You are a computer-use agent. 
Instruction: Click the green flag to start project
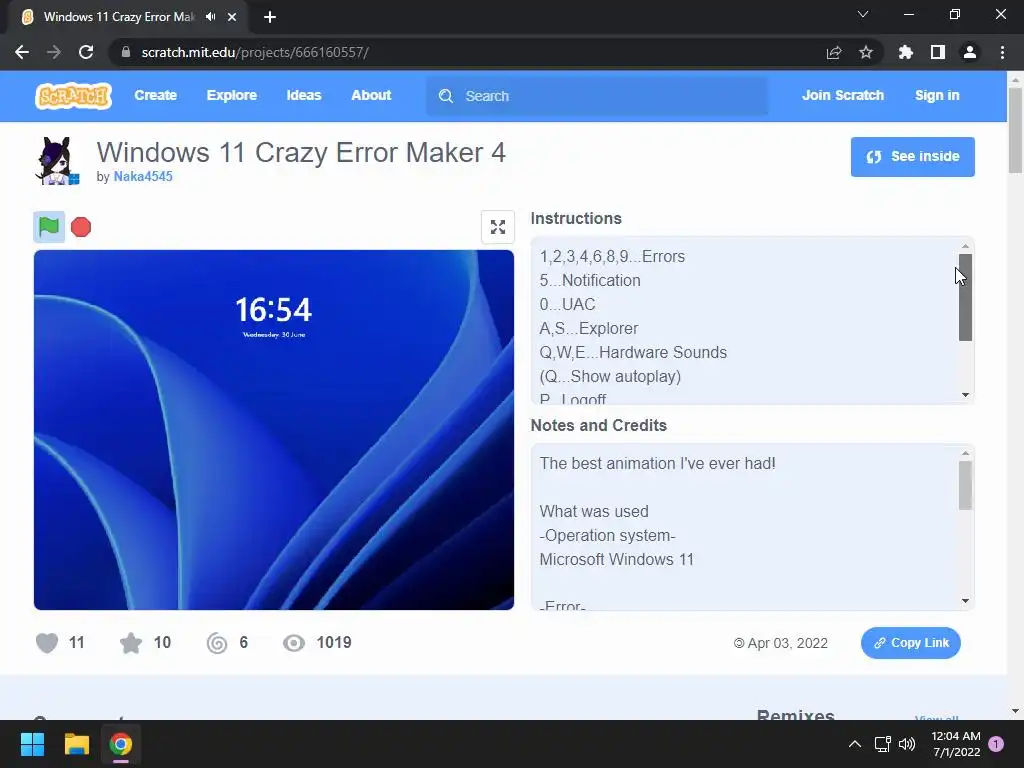pos(49,227)
